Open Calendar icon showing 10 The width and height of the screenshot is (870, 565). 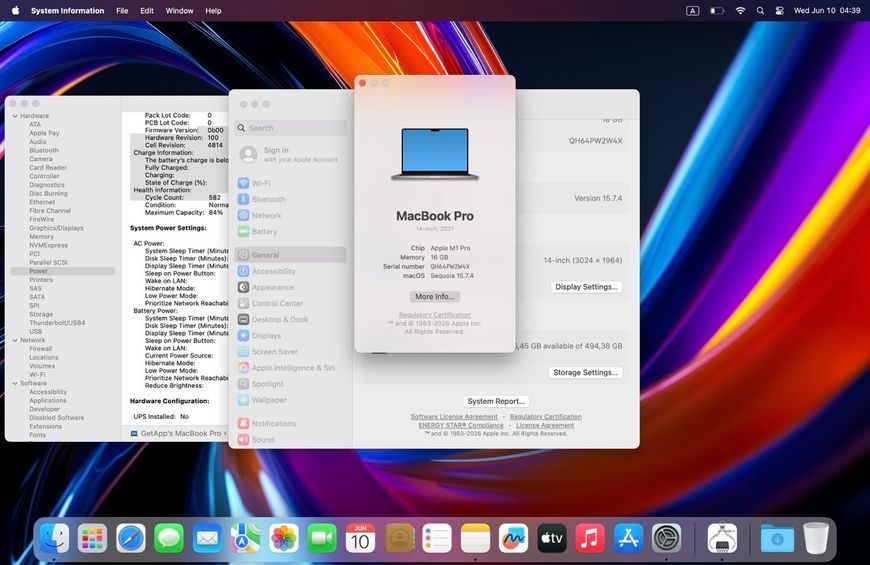point(360,538)
